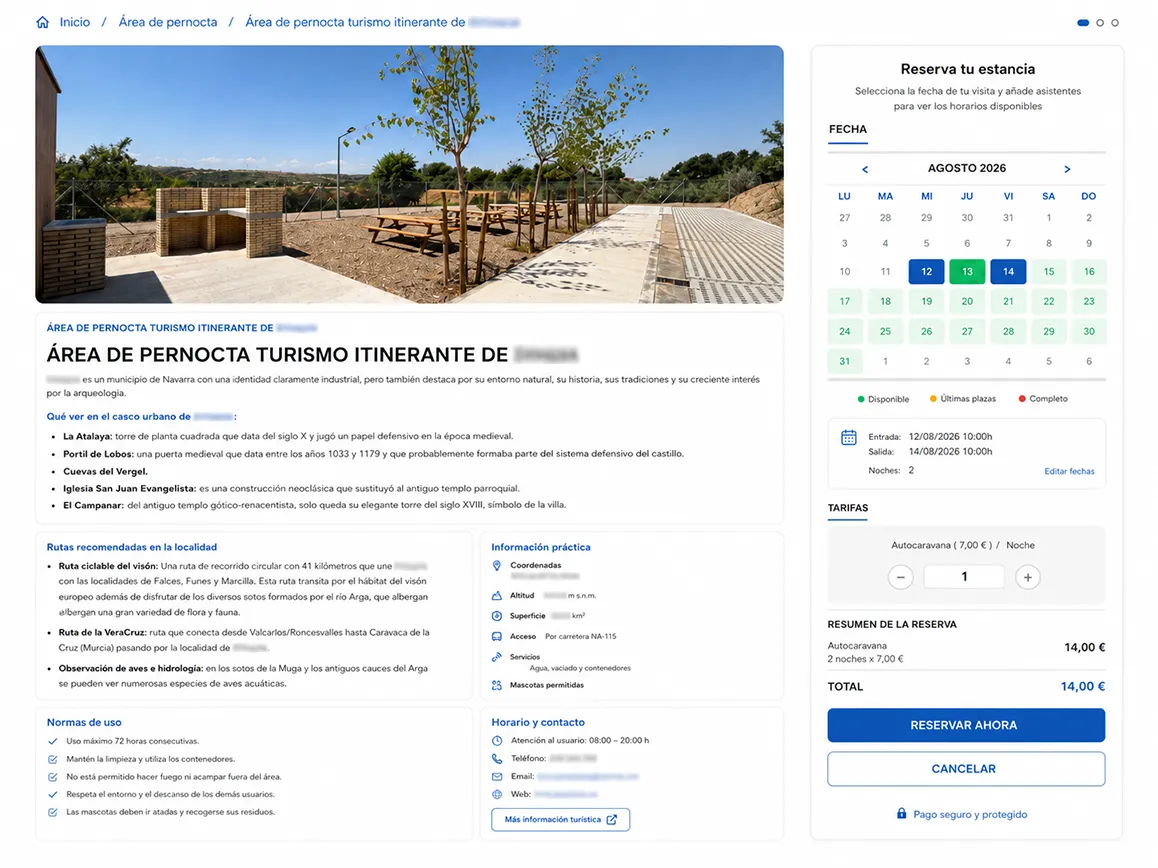The width and height of the screenshot is (1158, 868).
Task: Pick August 31 in the calendar
Action: tap(845, 361)
